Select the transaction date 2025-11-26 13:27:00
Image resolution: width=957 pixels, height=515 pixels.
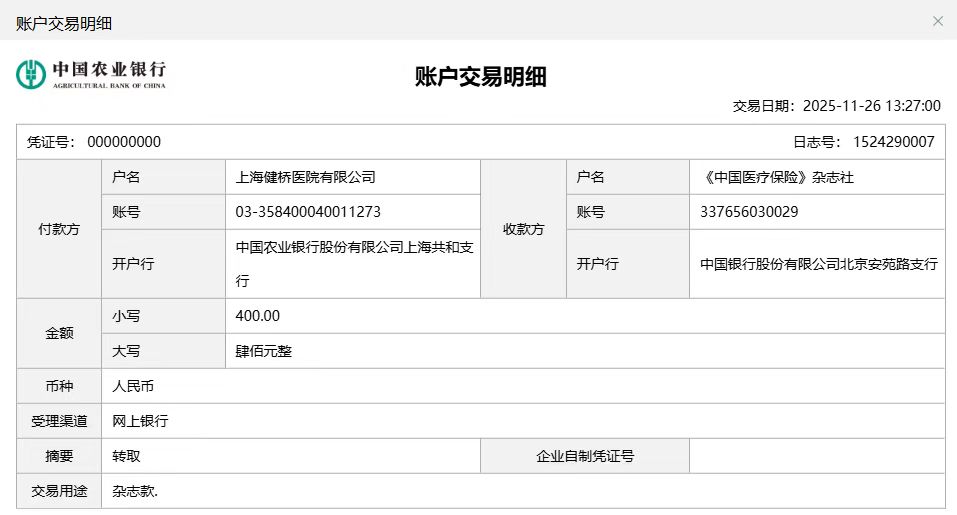[x=872, y=106]
